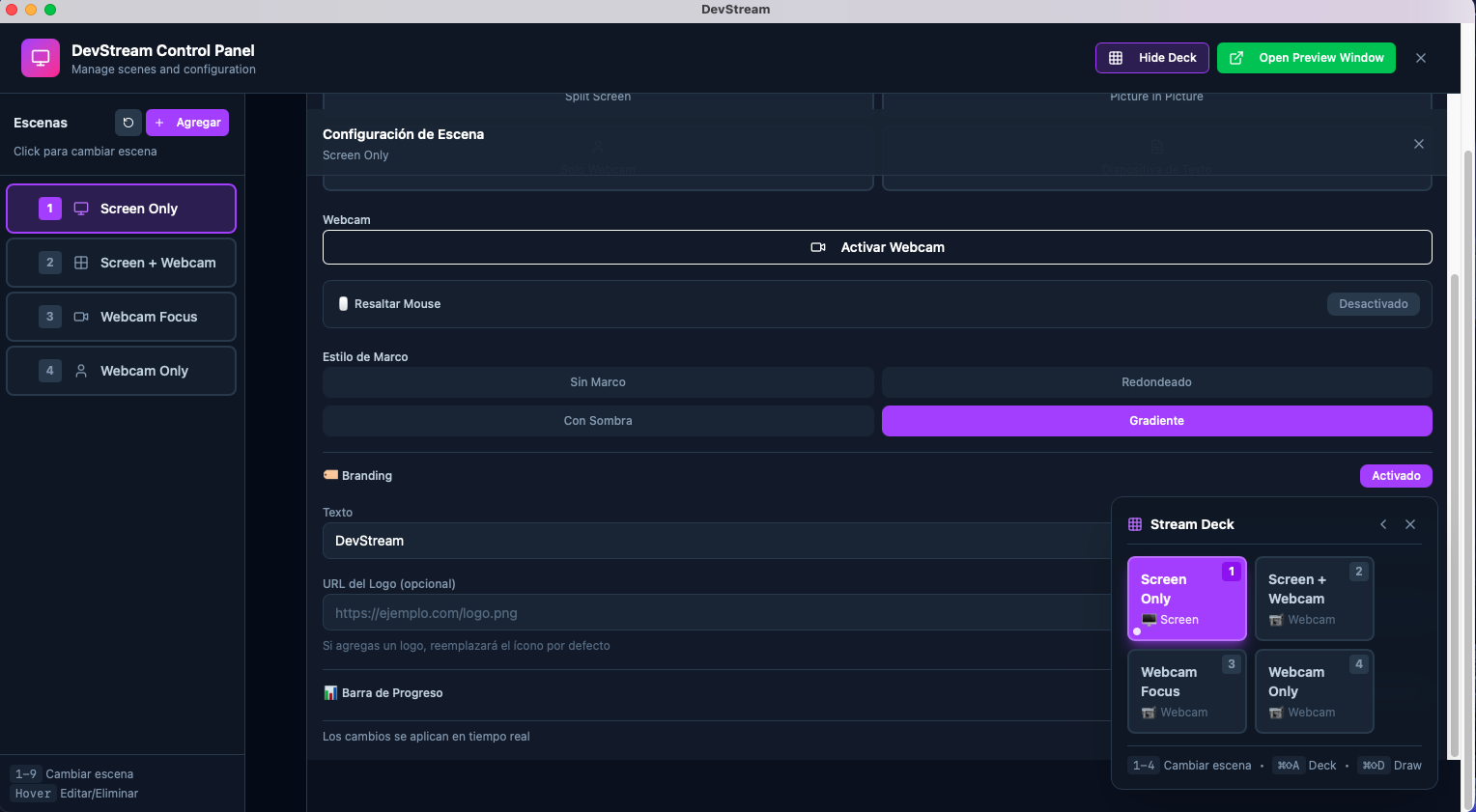Image resolution: width=1476 pixels, height=812 pixels.
Task: Collapse the Stream Deck panel with the chevron
Action: 1383,524
